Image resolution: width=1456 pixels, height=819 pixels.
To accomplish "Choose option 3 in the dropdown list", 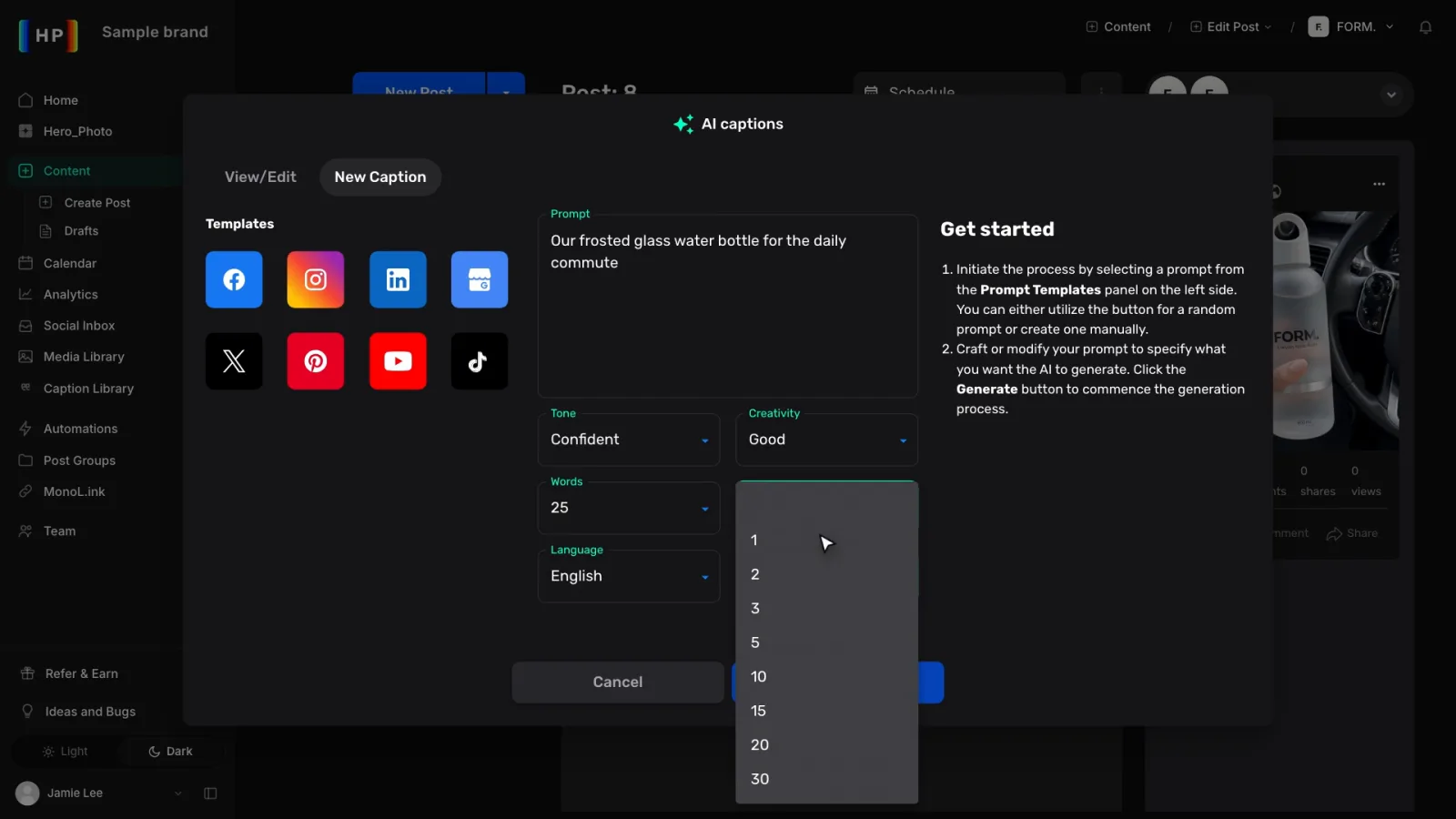I will point(826,609).
